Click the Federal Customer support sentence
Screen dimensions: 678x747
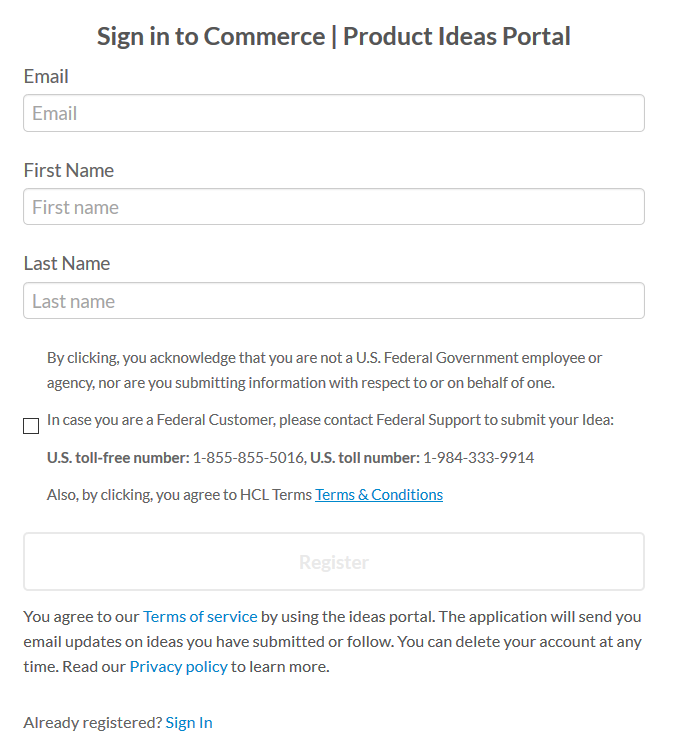coord(330,420)
